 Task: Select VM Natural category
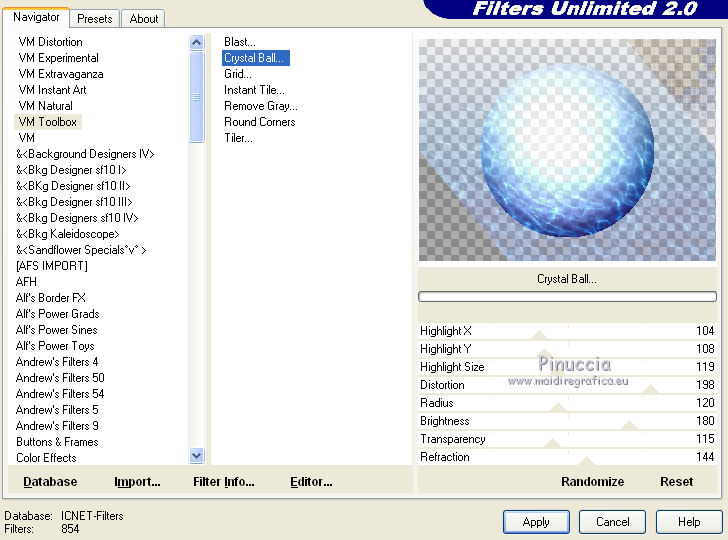(46, 106)
